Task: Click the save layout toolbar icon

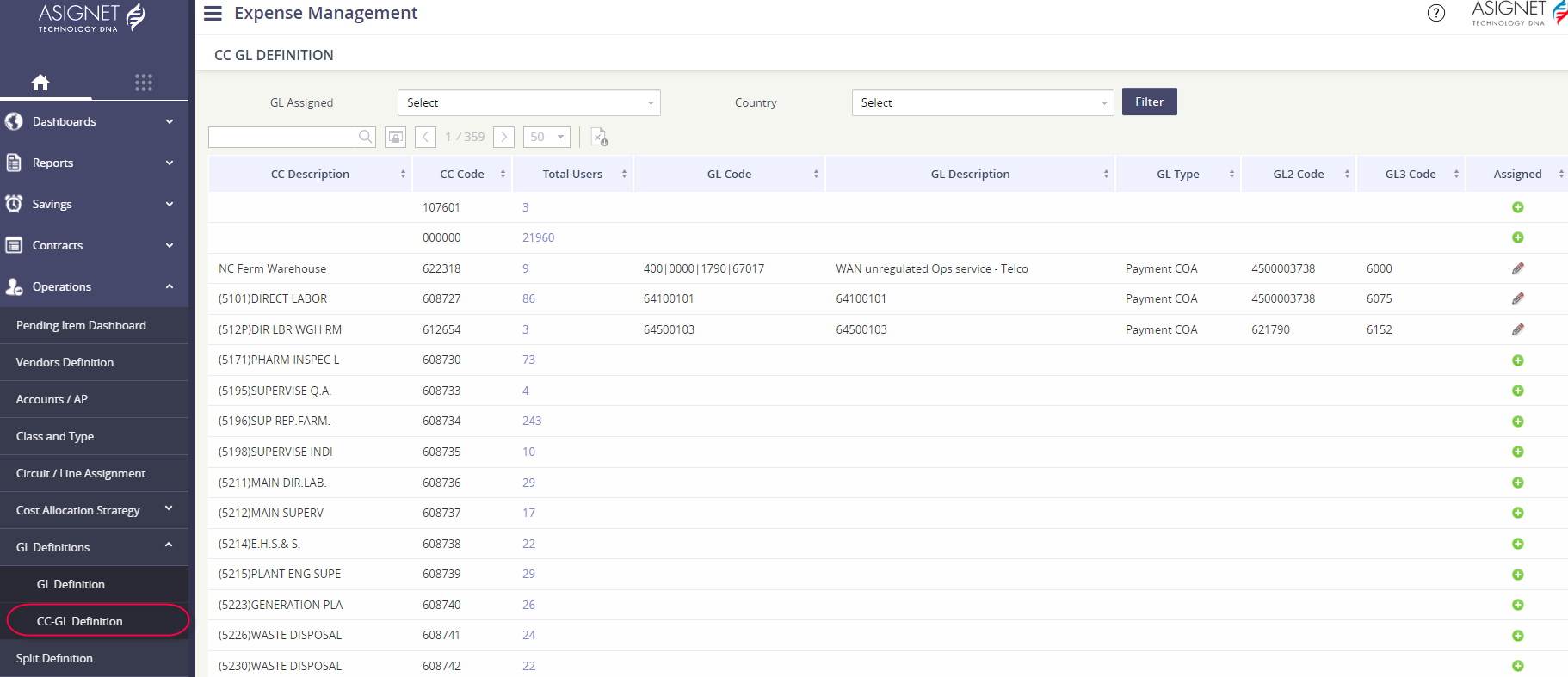Action: point(396,138)
